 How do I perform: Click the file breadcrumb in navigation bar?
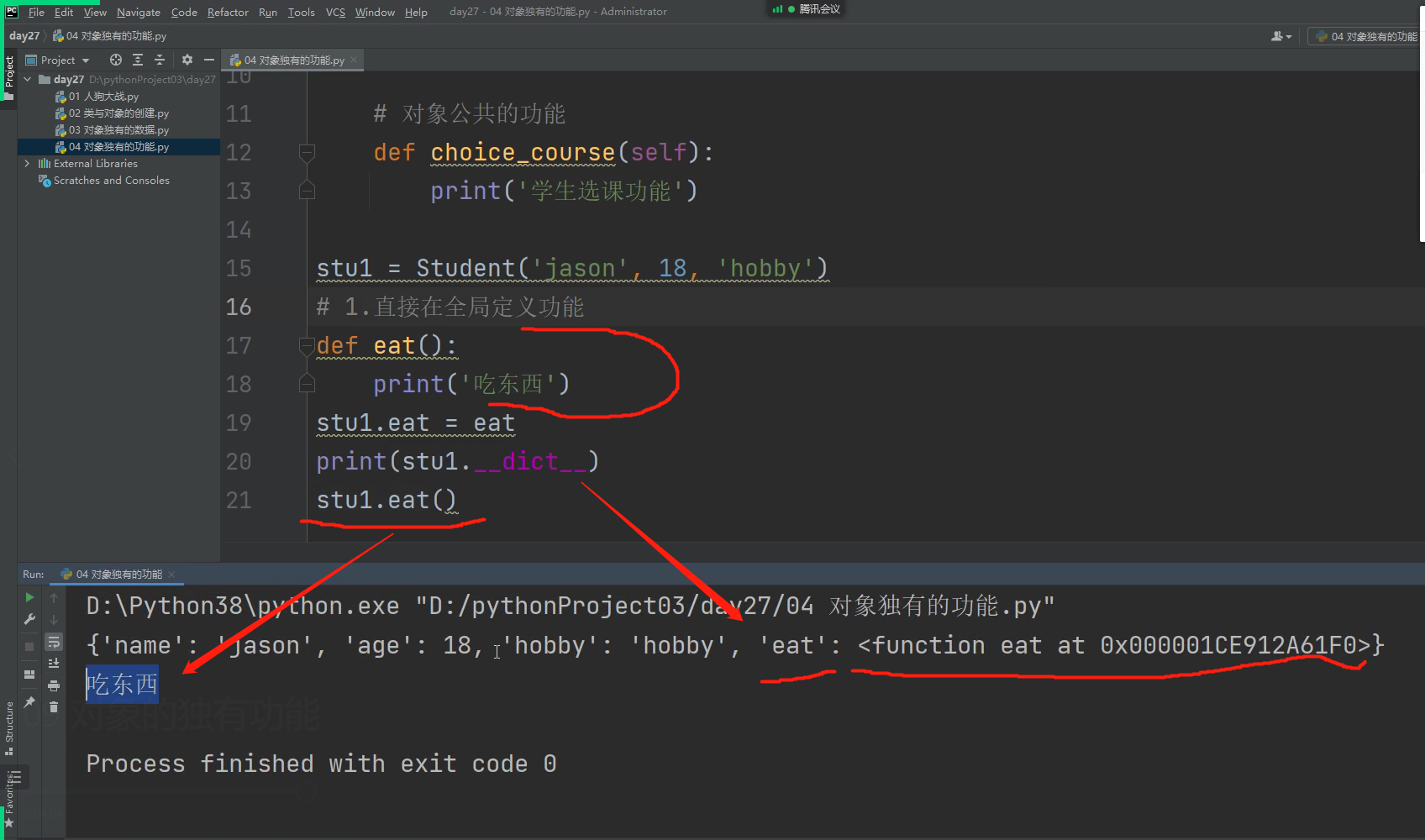110,36
